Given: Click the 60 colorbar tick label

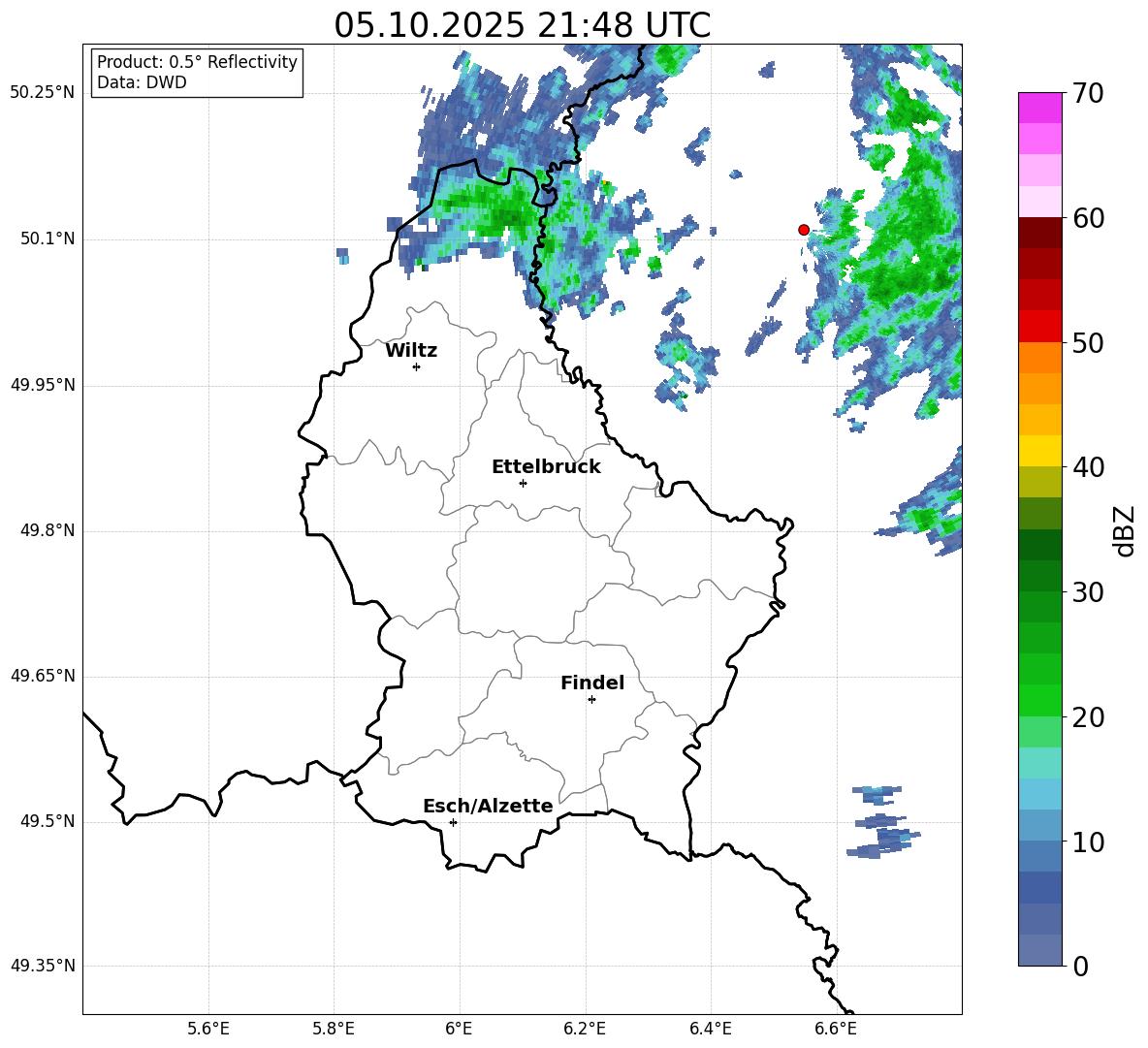Looking at the screenshot, I should pyautogui.click(x=1088, y=218).
